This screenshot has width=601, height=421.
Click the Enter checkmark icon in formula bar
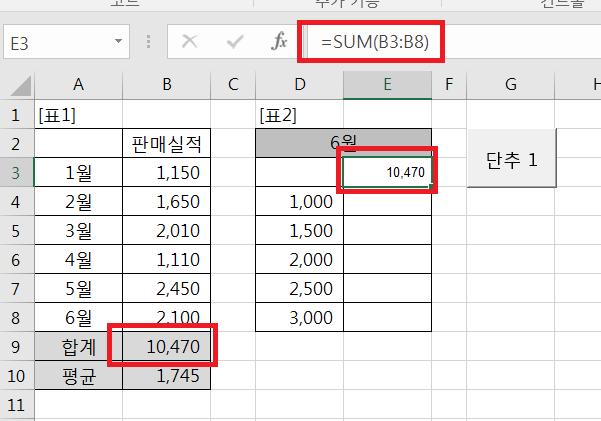[236, 43]
